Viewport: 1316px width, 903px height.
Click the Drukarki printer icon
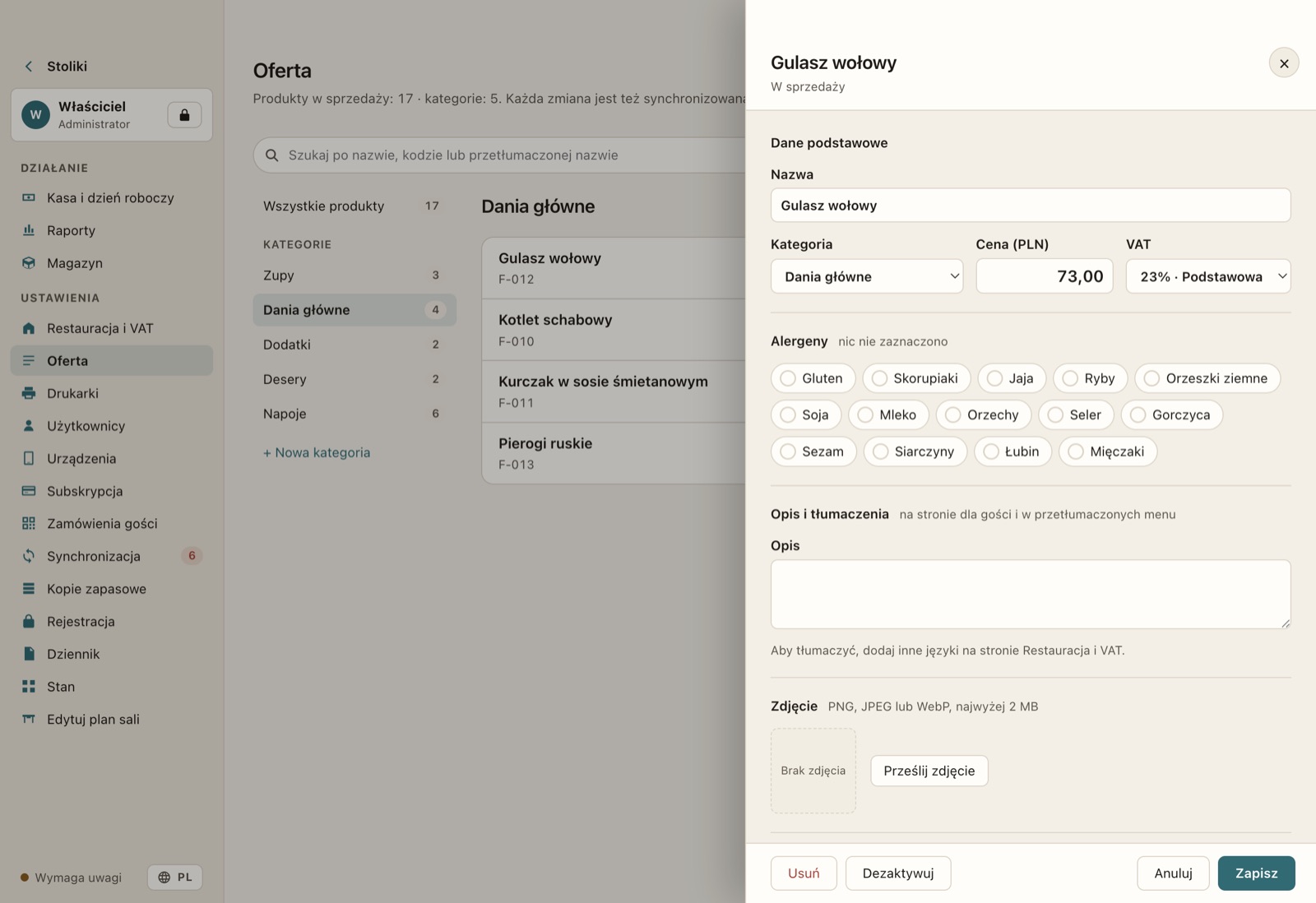click(29, 393)
